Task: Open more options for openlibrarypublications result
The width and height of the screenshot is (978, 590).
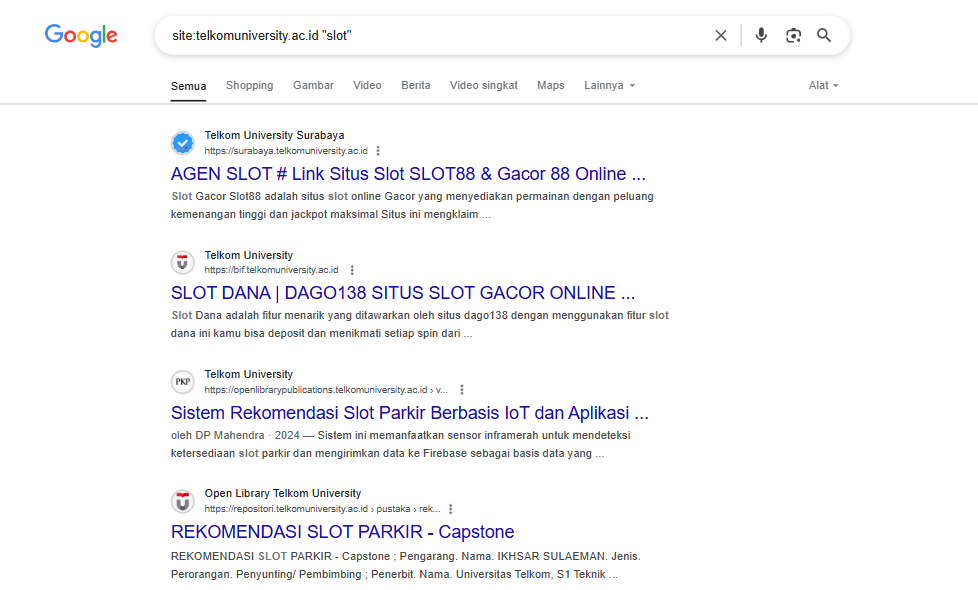Action: (462, 390)
